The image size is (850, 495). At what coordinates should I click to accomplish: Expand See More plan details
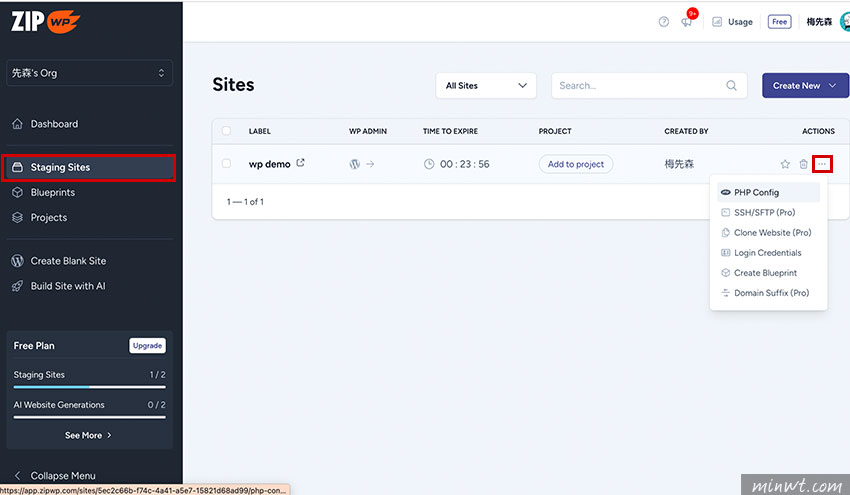(88, 435)
